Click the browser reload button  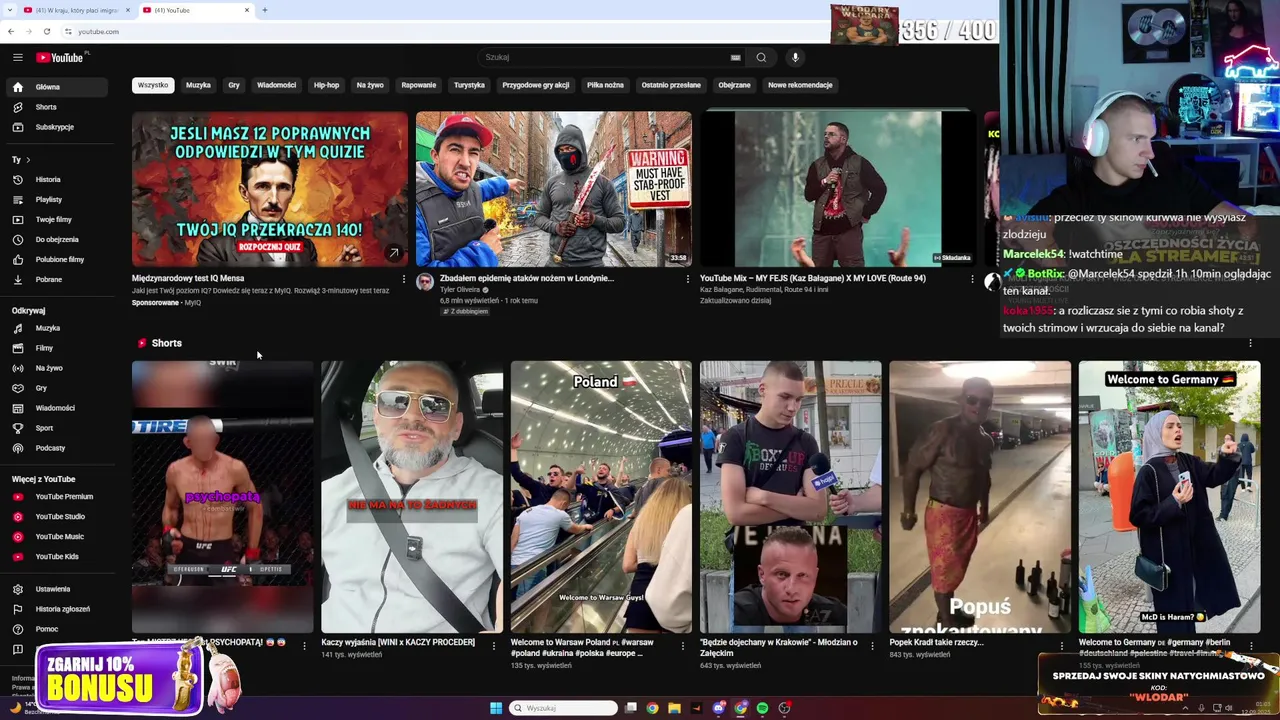46,31
